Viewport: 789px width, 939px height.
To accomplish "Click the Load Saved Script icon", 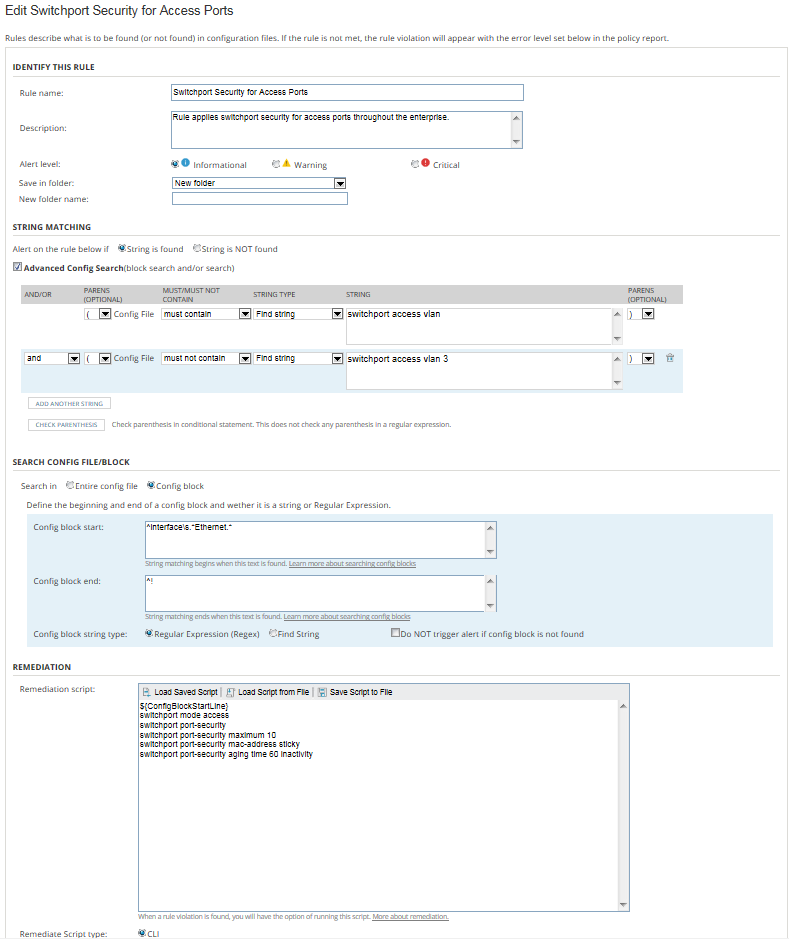I will 146,692.
